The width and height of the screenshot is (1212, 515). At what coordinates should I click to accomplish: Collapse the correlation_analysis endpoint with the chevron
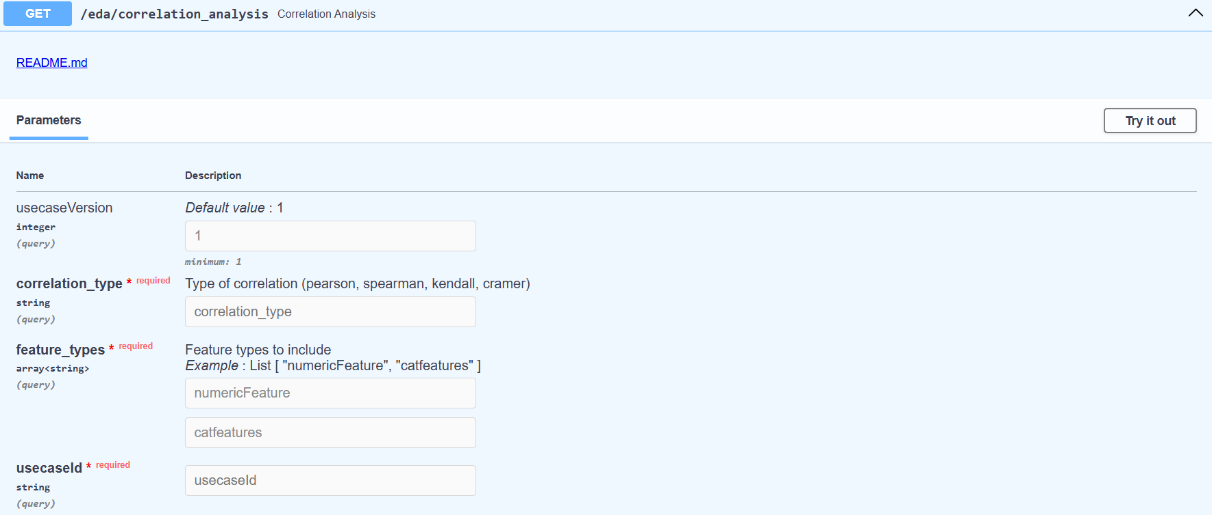(x=1194, y=14)
